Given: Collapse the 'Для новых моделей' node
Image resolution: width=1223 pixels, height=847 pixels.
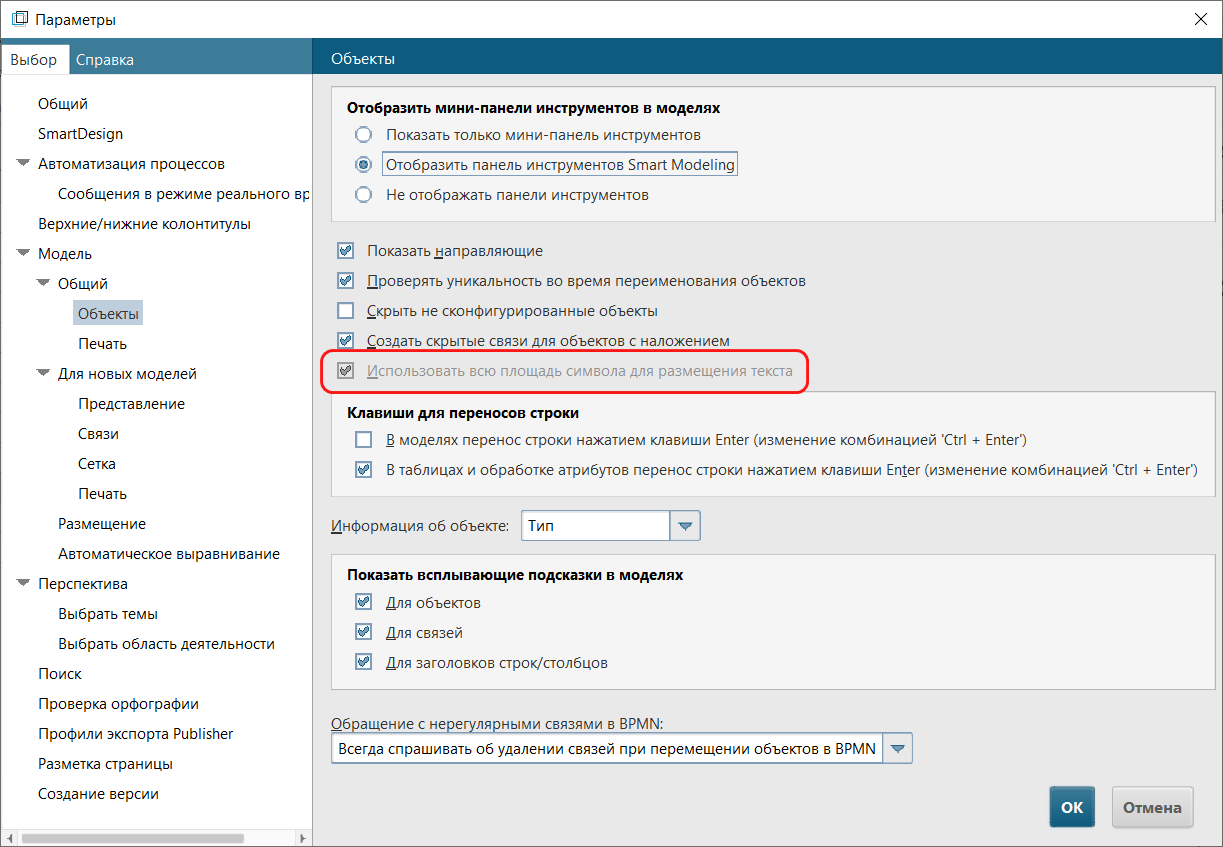Looking at the screenshot, I should click(x=43, y=373).
